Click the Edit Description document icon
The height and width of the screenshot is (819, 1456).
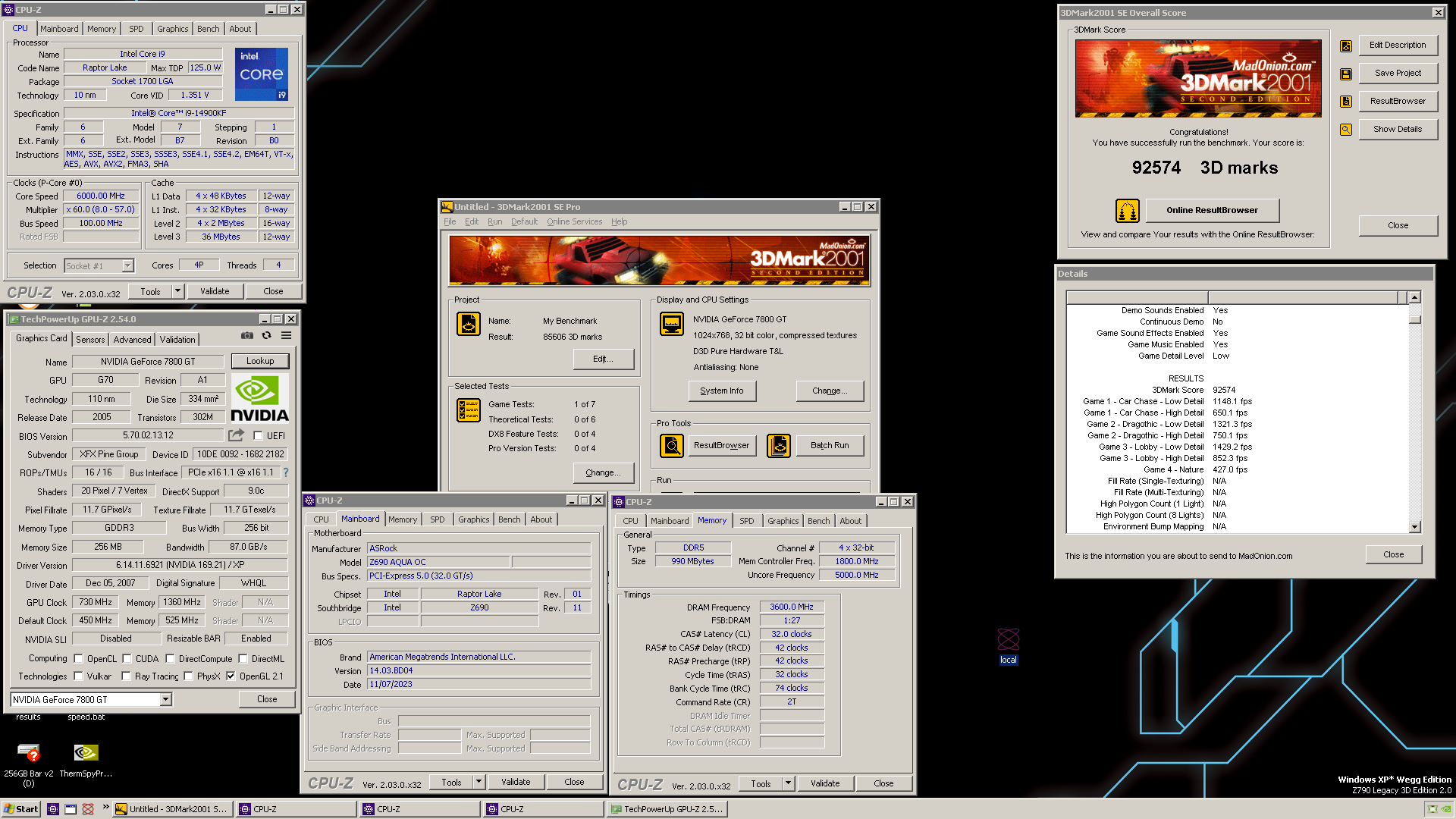(1346, 45)
